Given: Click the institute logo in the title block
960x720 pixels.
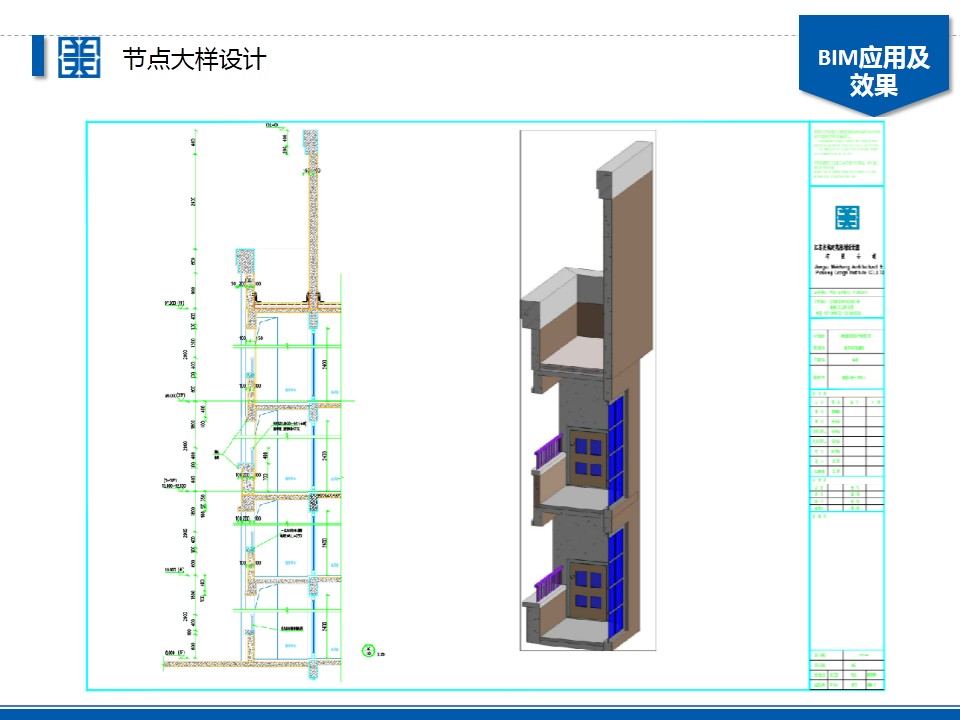Looking at the screenshot, I should 847,217.
